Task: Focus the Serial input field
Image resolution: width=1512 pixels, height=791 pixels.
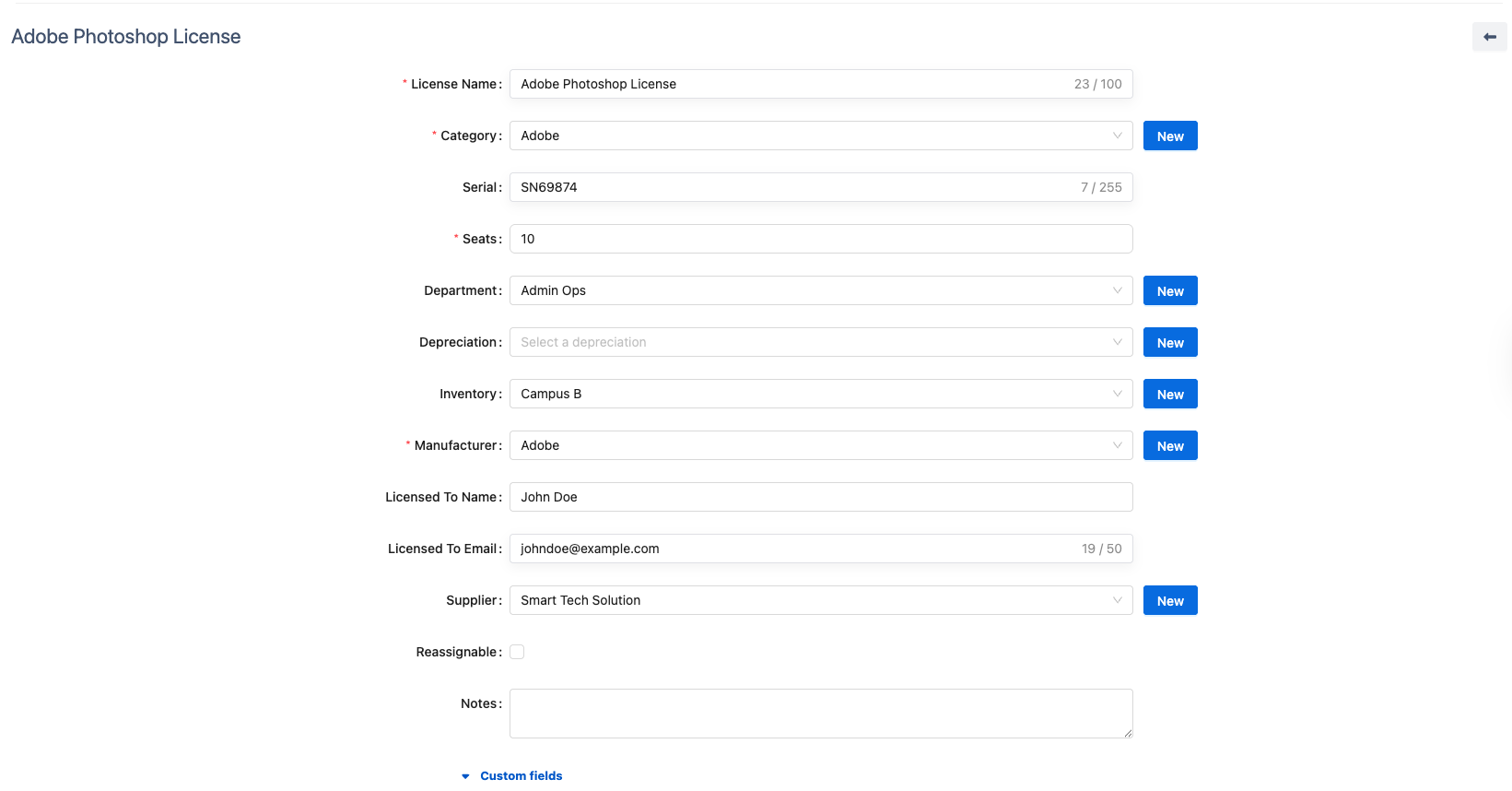Action: point(792,187)
